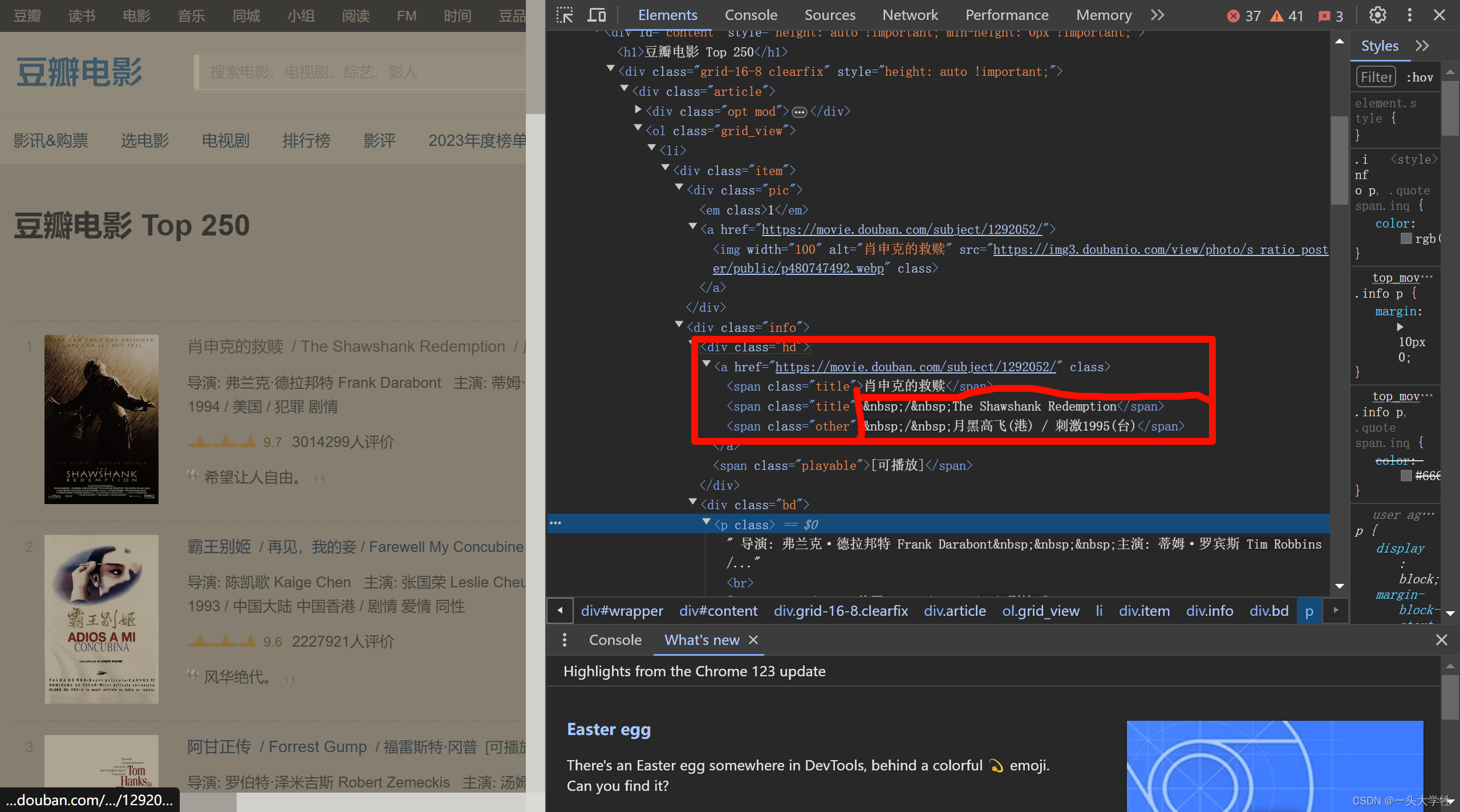Open the DevTools three-dot customize menu
The image size is (1460, 812).
(x=1409, y=15)
